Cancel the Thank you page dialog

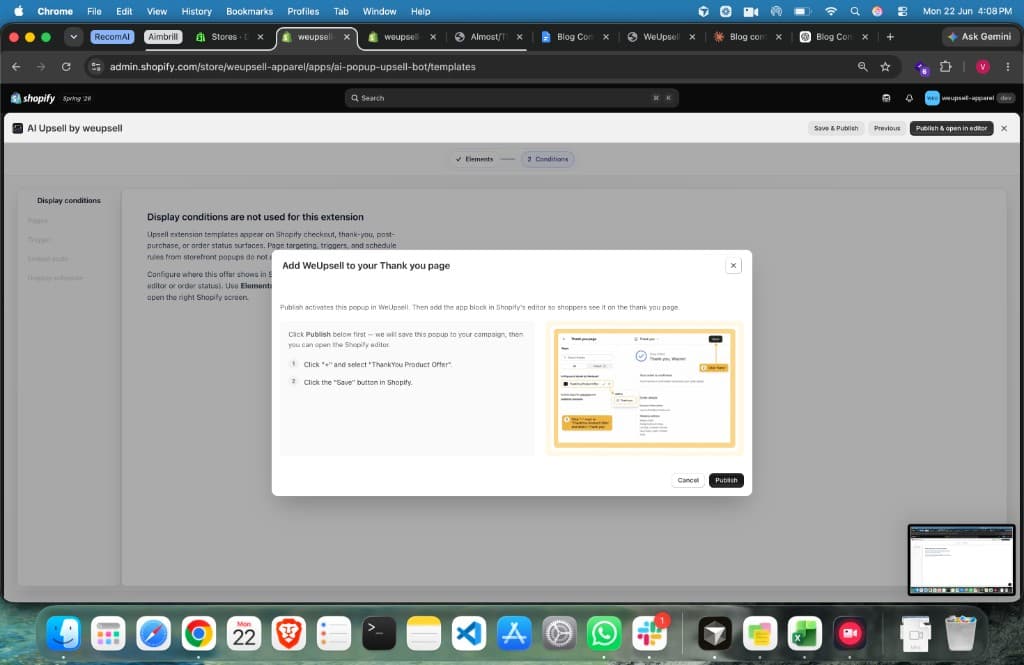tap(688, 480)
